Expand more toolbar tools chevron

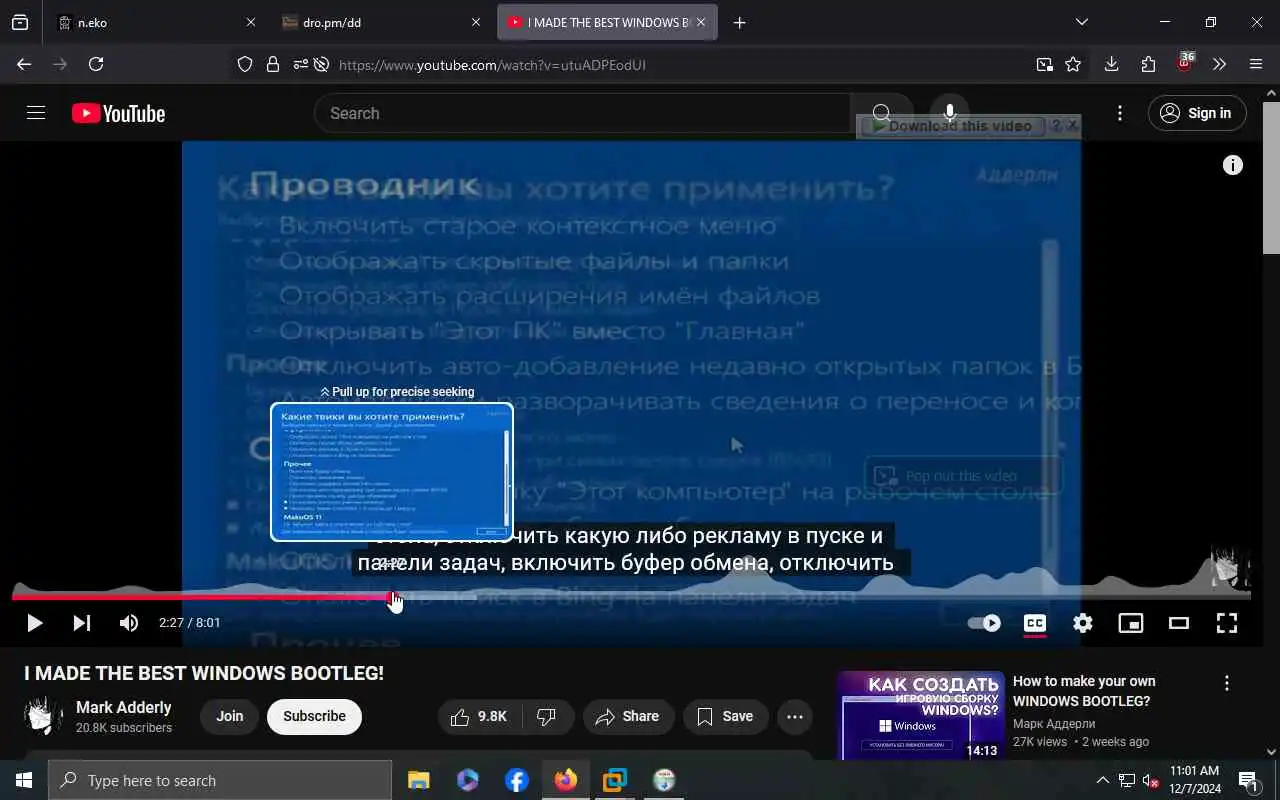click(1219, 64)
